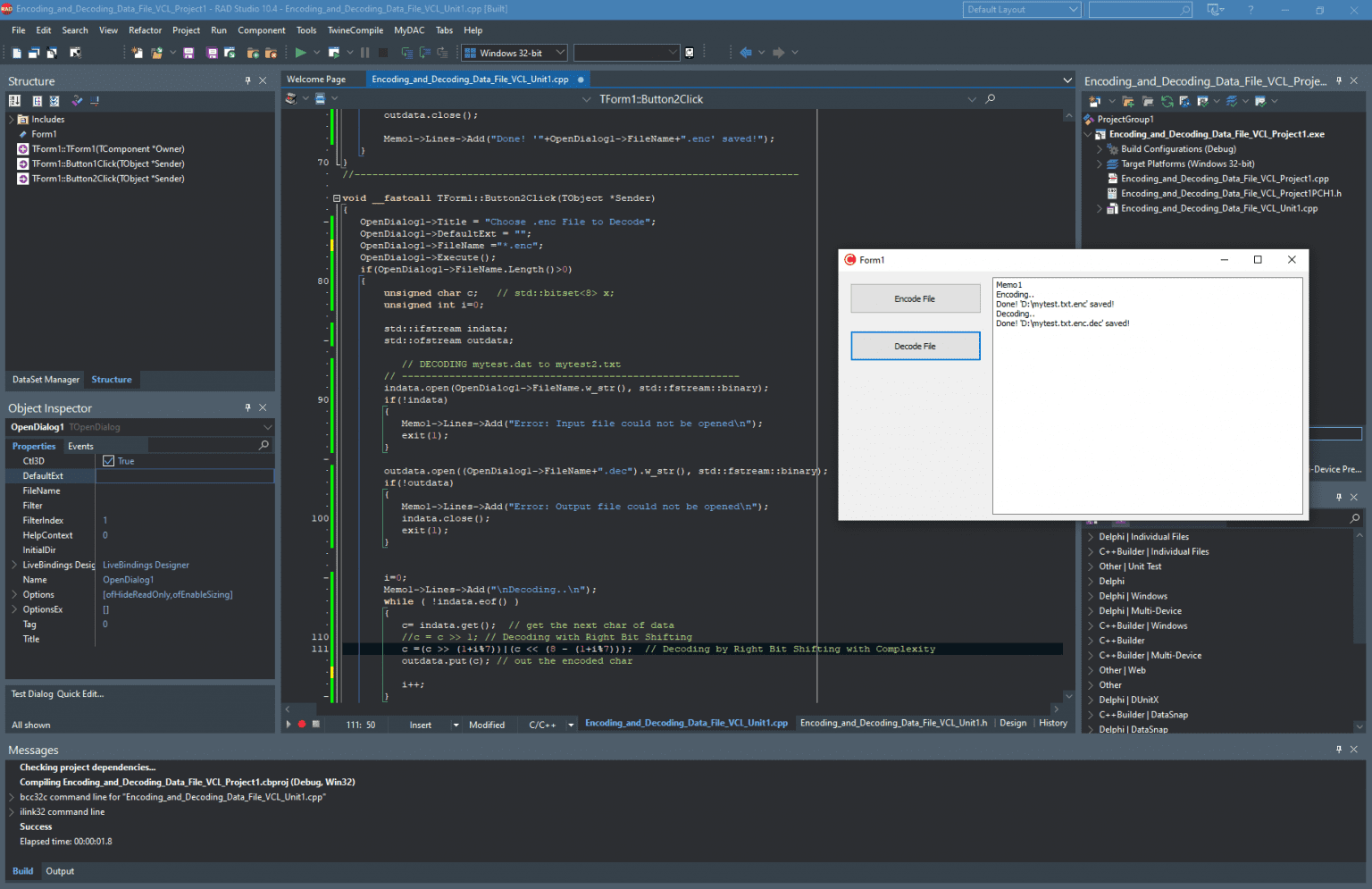Expand the Options property row

[x=14, y=595]
